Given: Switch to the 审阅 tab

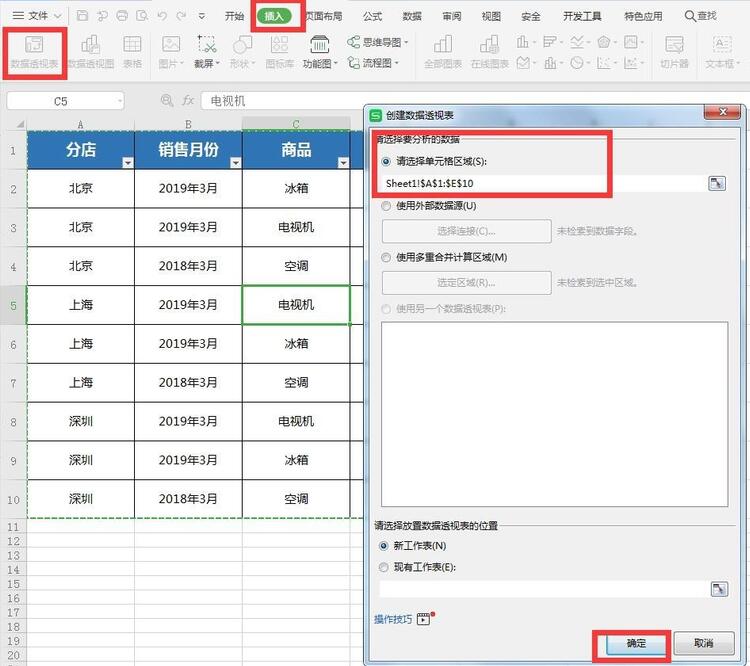Looking at the screenshot, I should click(x=452, y=16).
